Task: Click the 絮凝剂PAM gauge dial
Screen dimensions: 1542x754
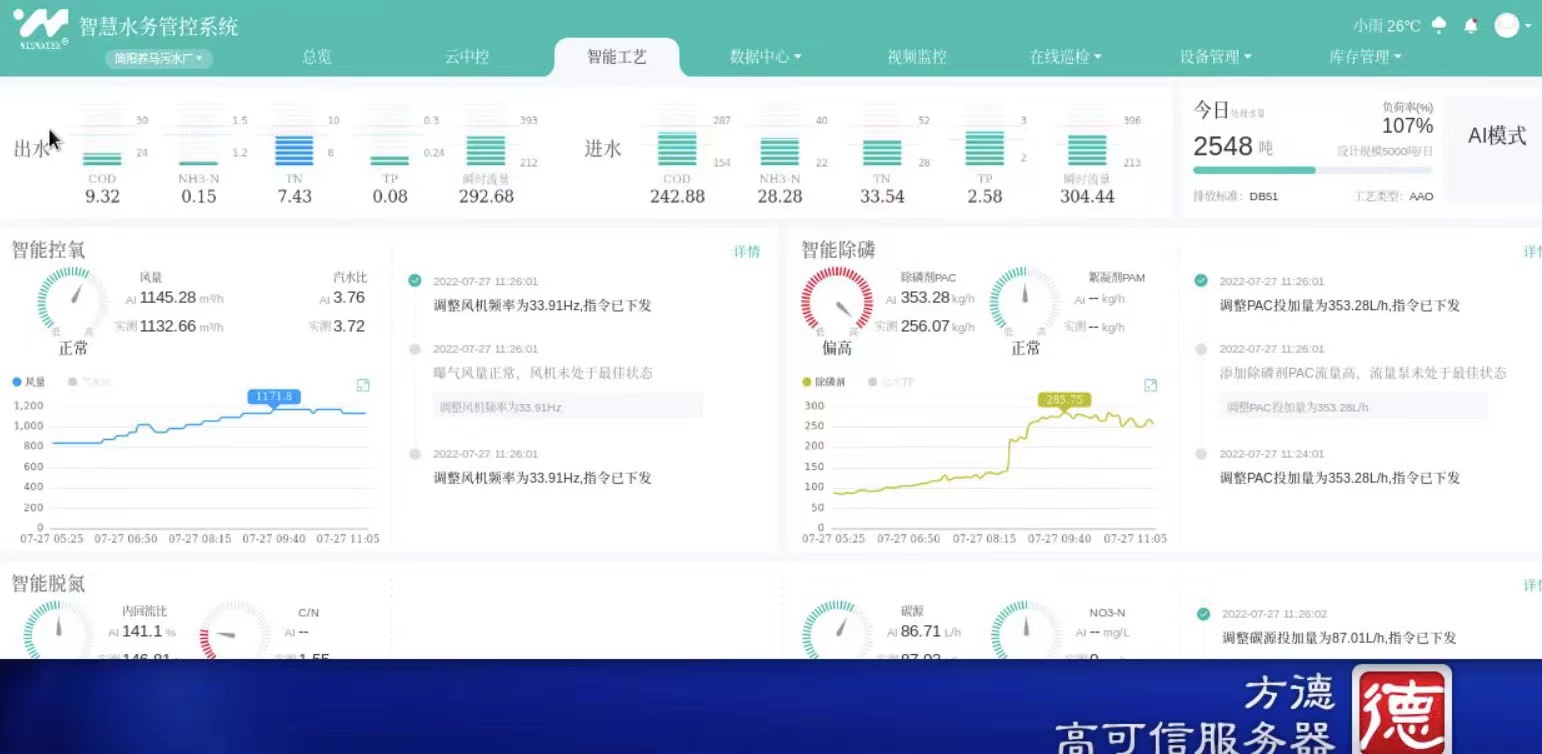Action: [1025, 300]
